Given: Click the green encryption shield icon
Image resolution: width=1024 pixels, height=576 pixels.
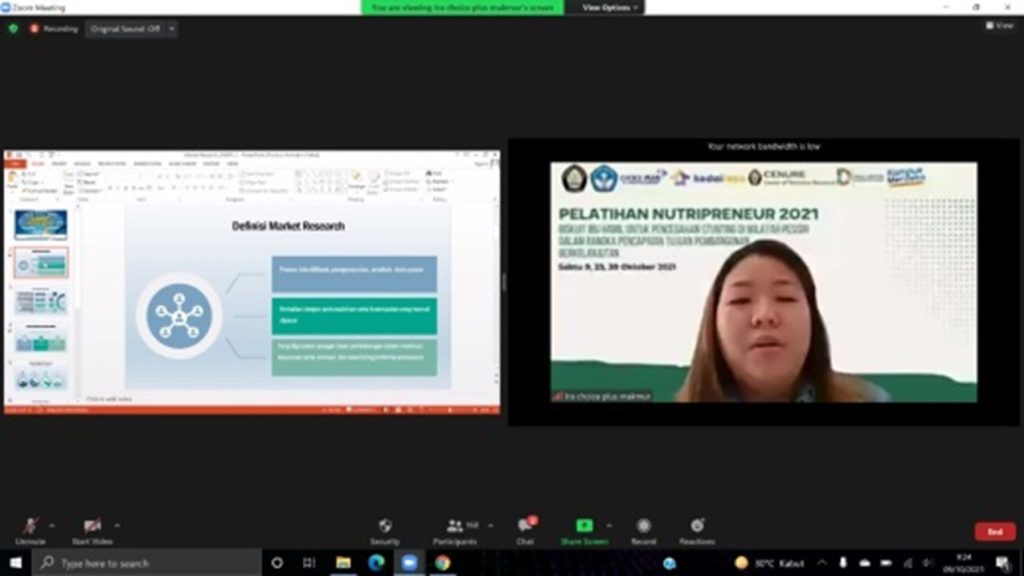Looking at the screenshot, I should [13, 29].
